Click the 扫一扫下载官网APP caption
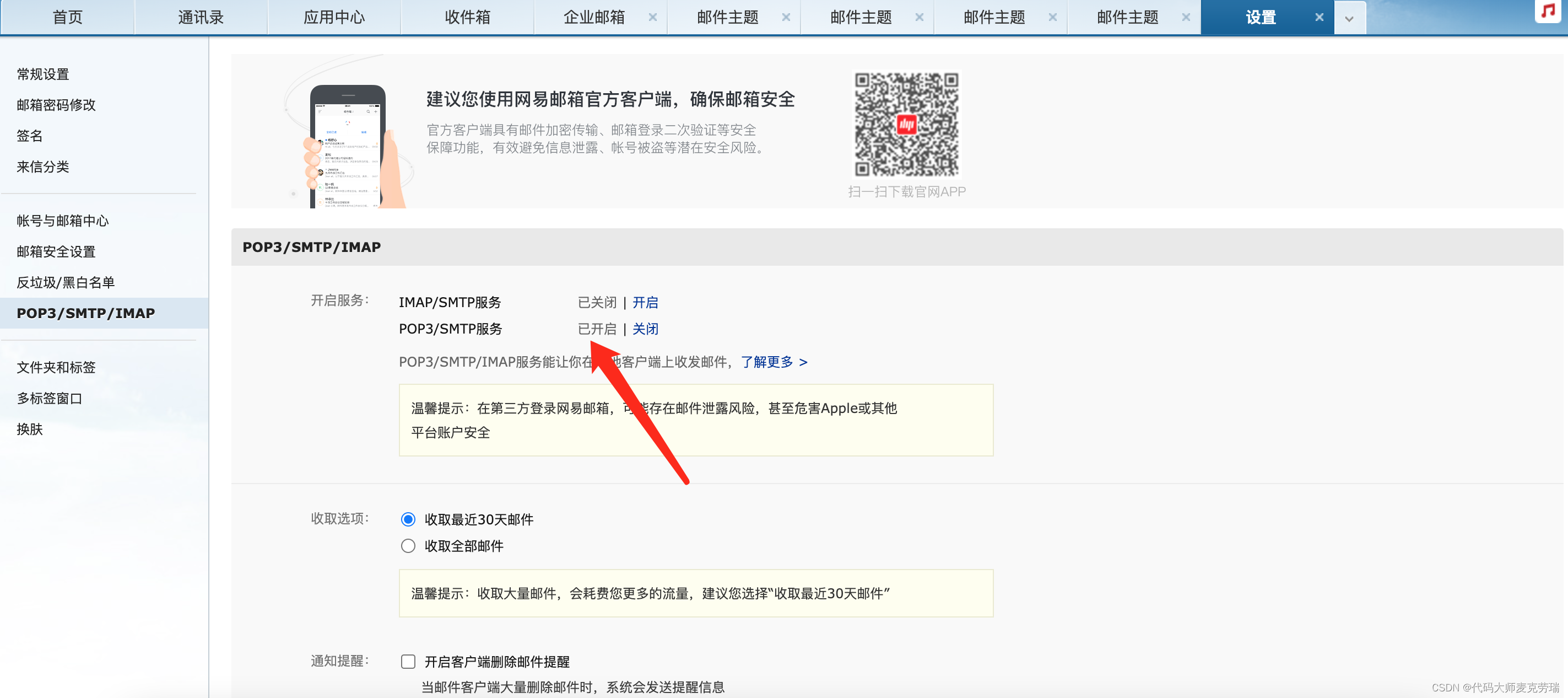The image size is (1568, 698). coord(906,192)
